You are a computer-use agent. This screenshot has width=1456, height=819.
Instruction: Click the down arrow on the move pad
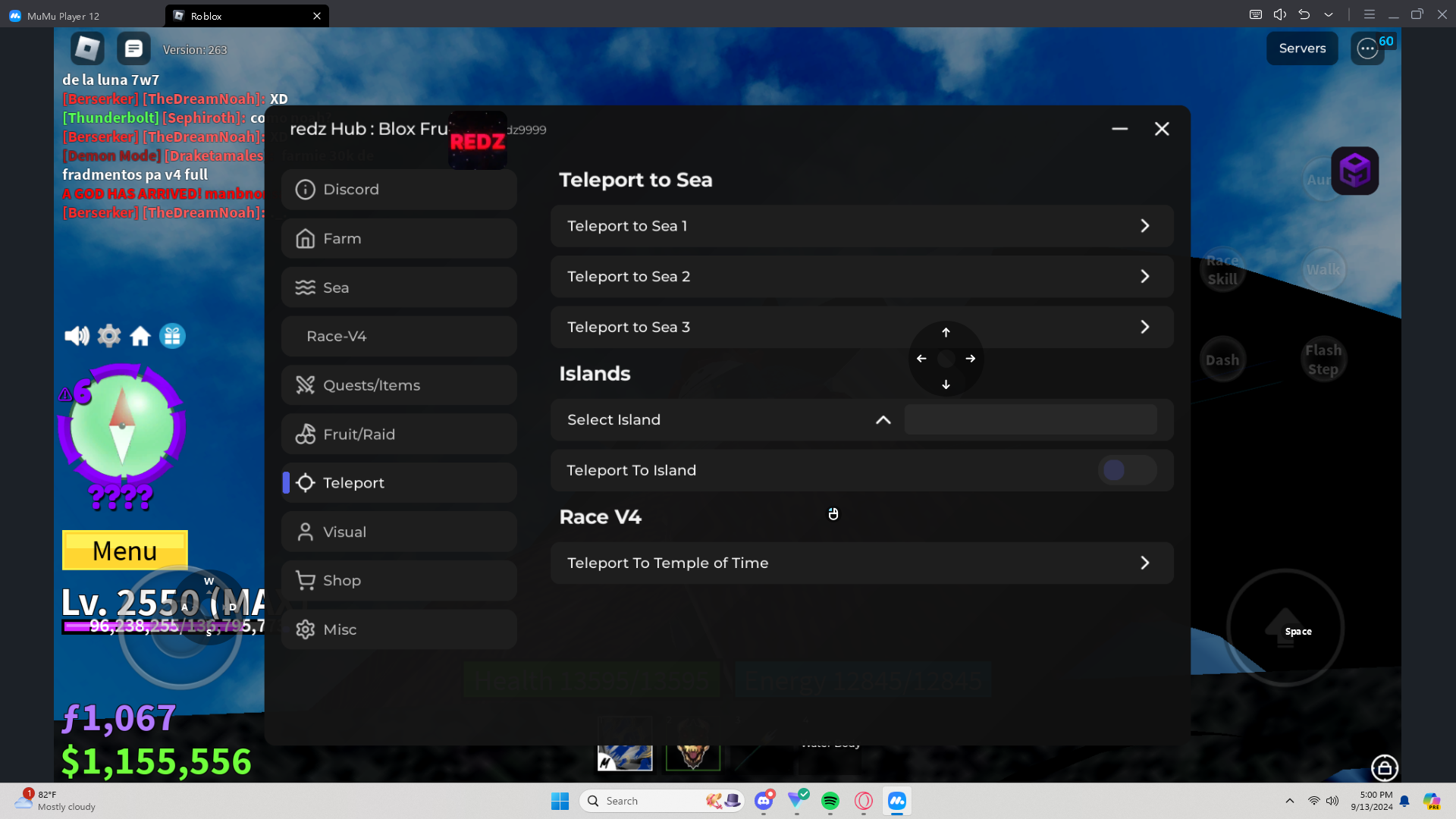tap(946, 384)
